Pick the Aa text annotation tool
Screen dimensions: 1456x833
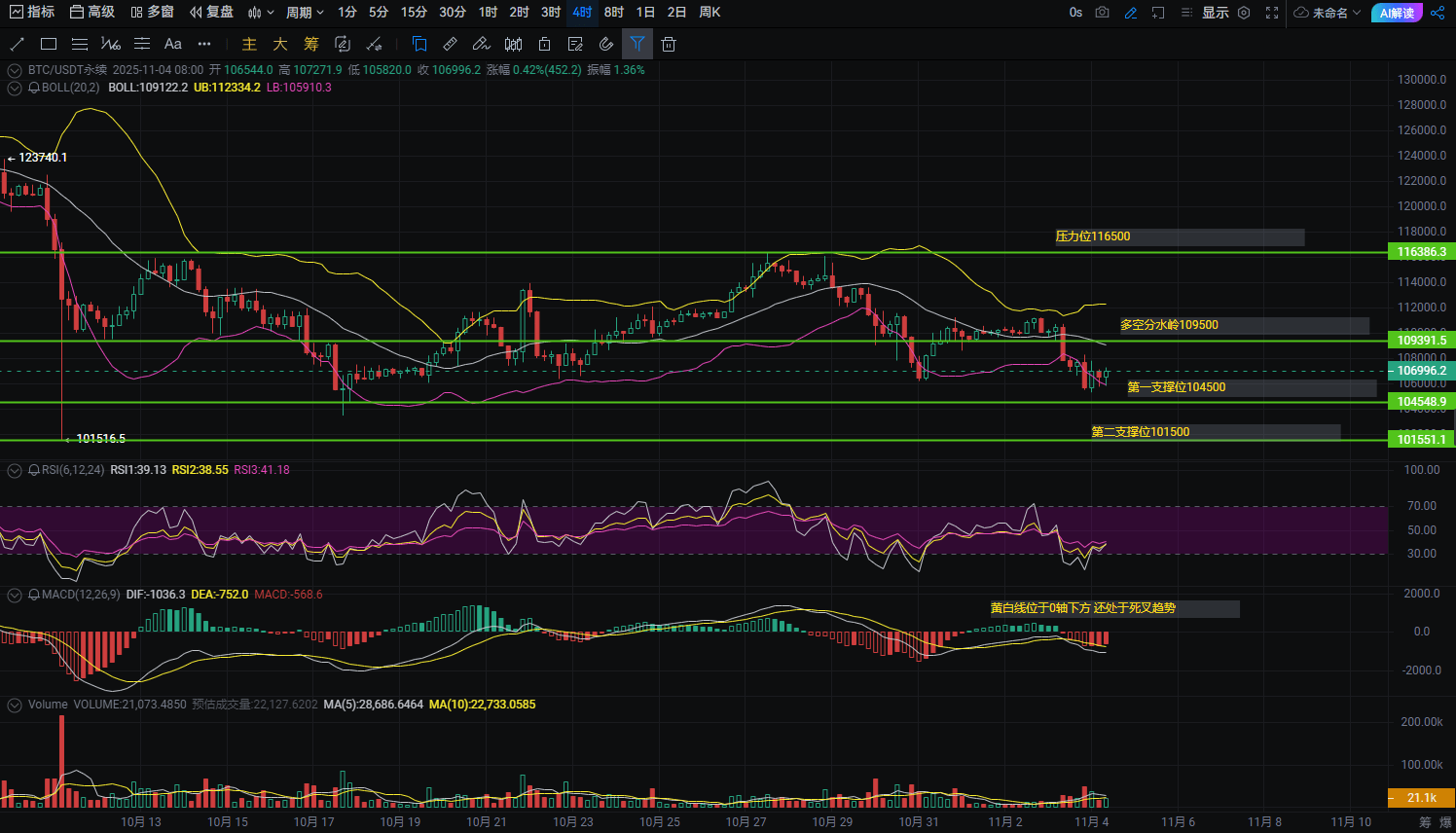pyautogui.click(x=172, y=44)
